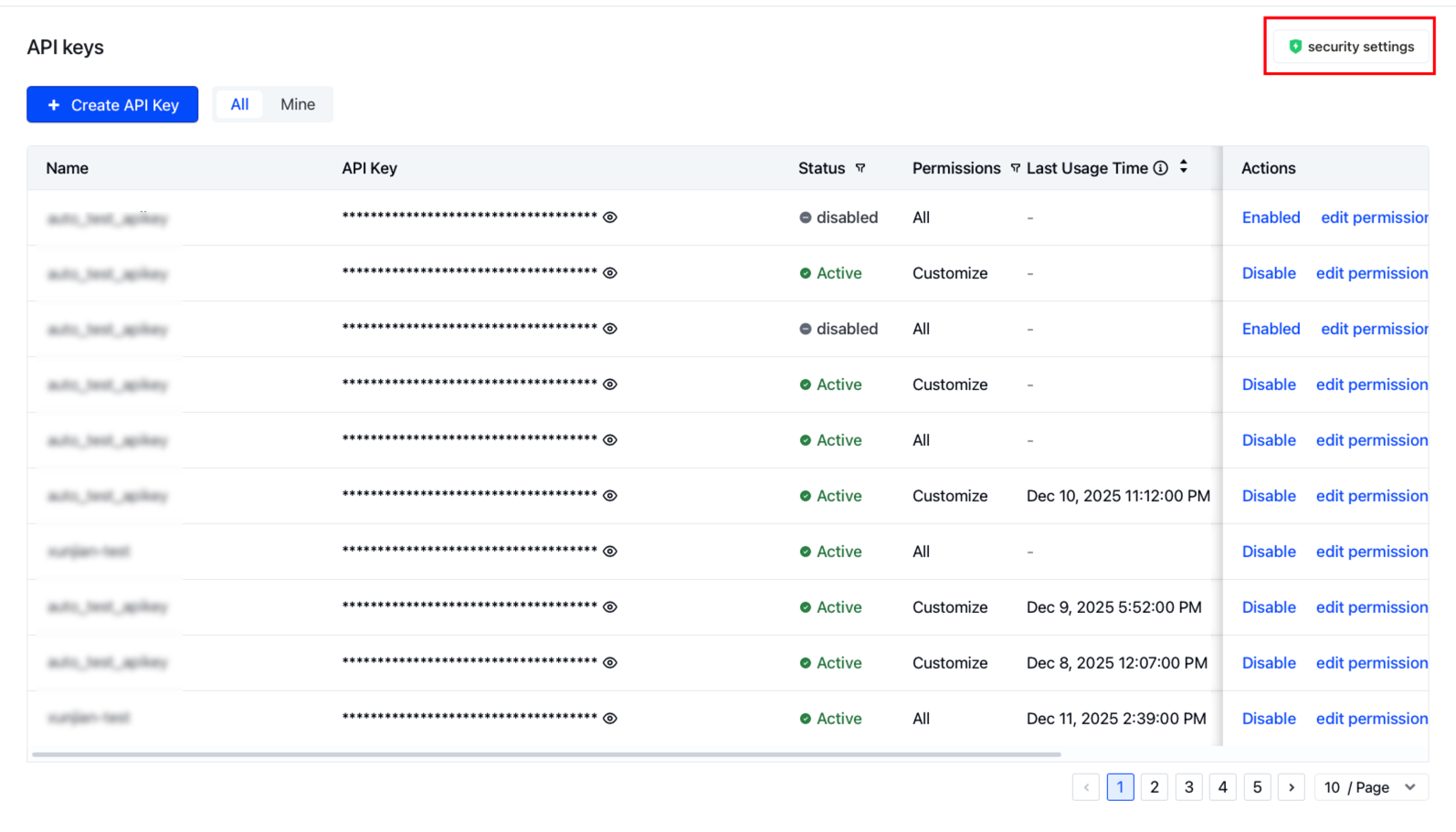This screenshot has width=1456, height=832.
Task: Open security settings with shield icon
Action: (1350, 47)
